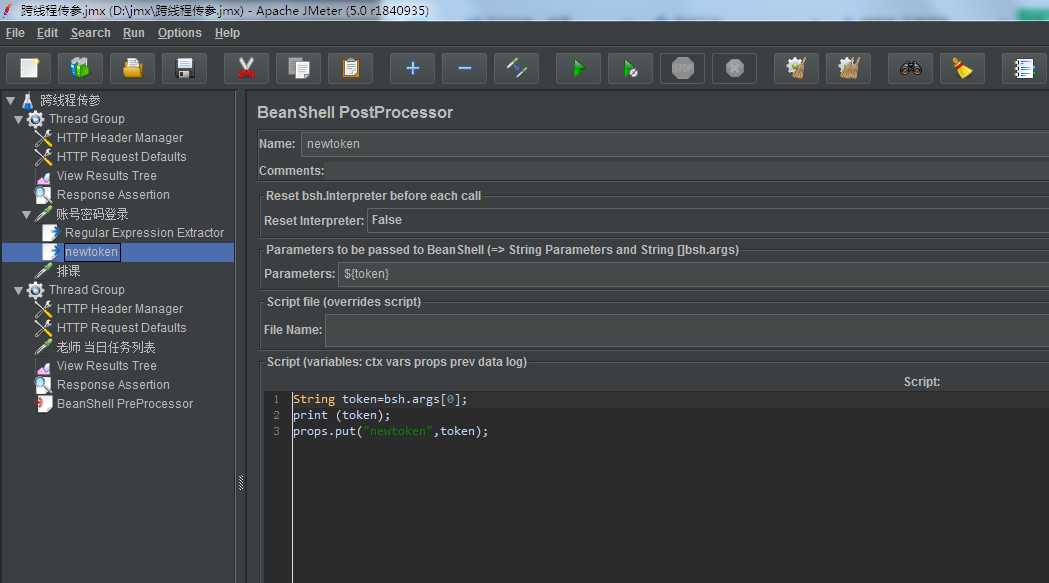Click the Function Helper list icon

1024,68
